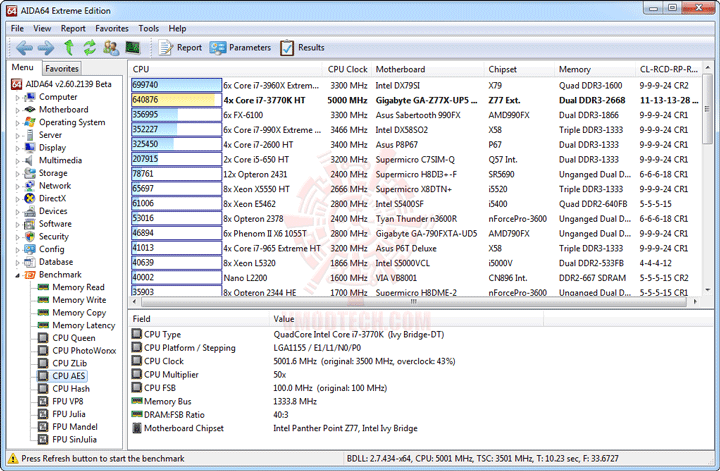Select the CPU Hash benchmark icon
Screen dimensions: 720x471
(43, 389)
